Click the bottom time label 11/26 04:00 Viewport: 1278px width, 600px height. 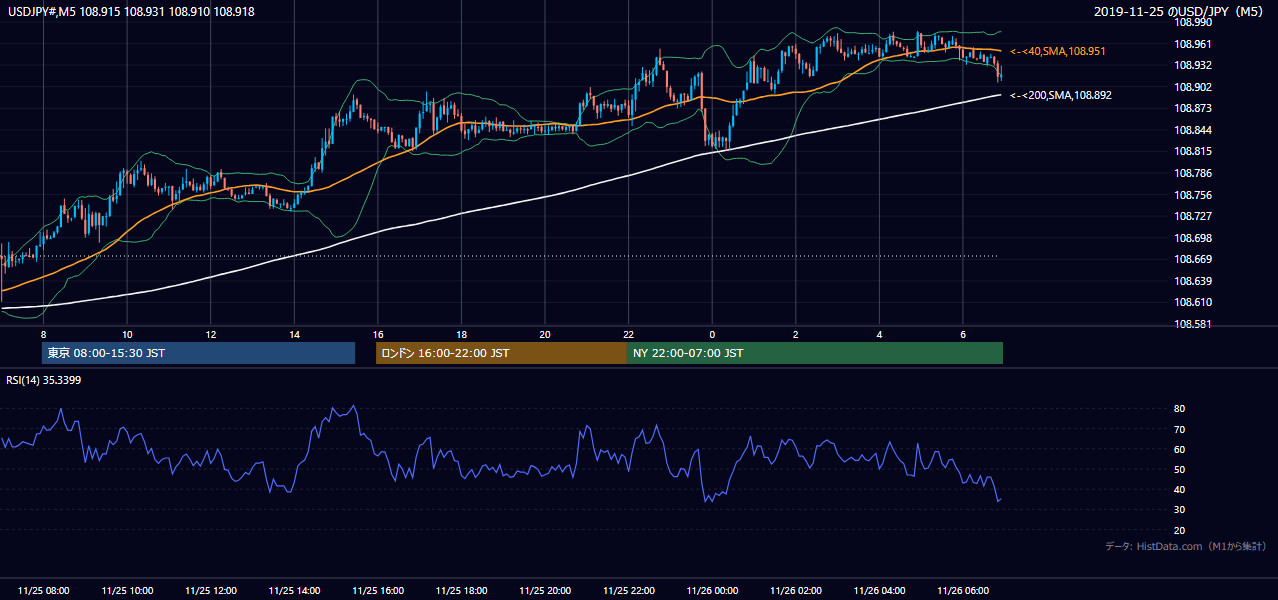879,591
